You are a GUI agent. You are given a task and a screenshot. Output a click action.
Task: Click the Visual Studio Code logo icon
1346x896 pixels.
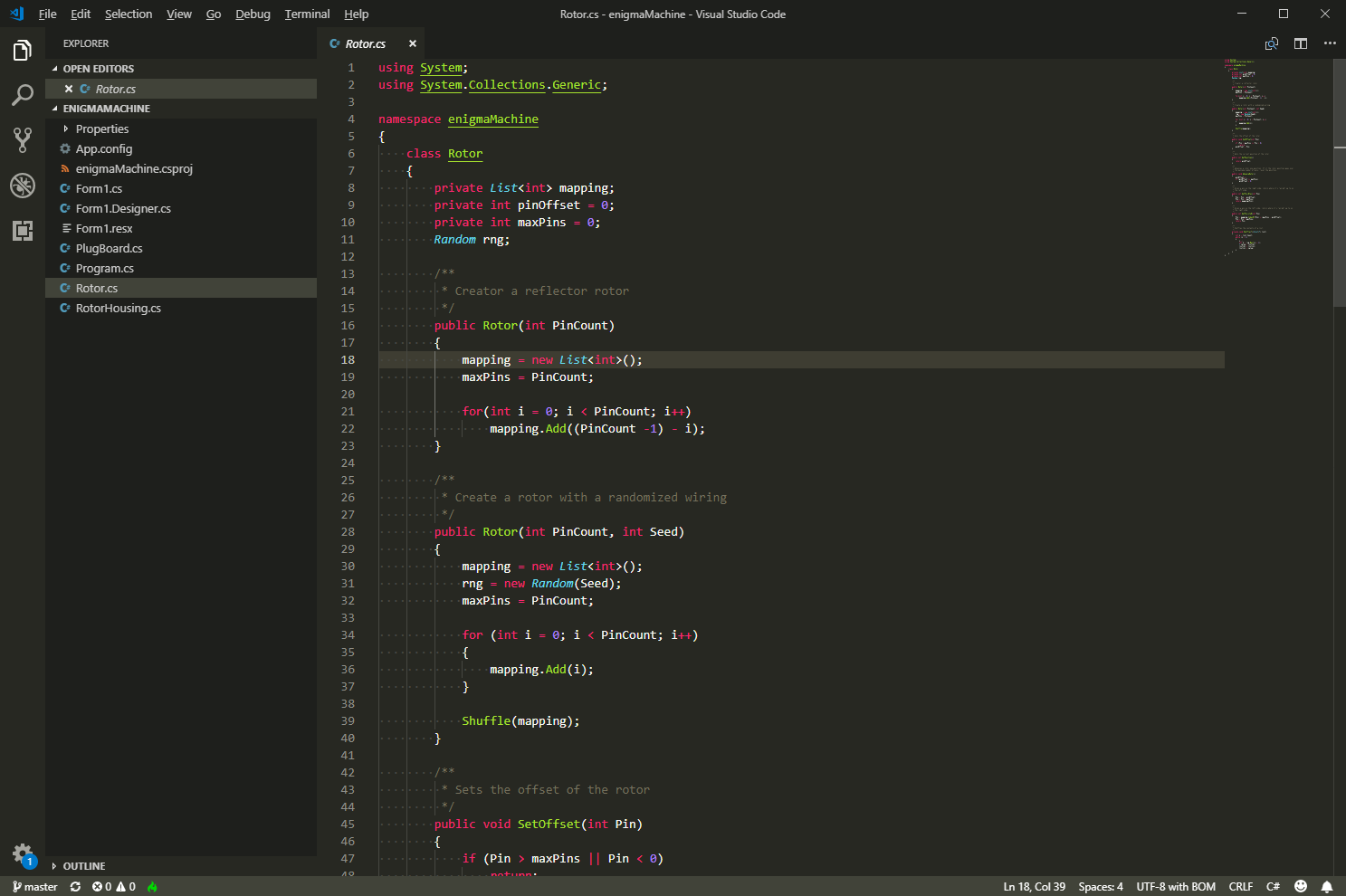[x=16, y=14]
